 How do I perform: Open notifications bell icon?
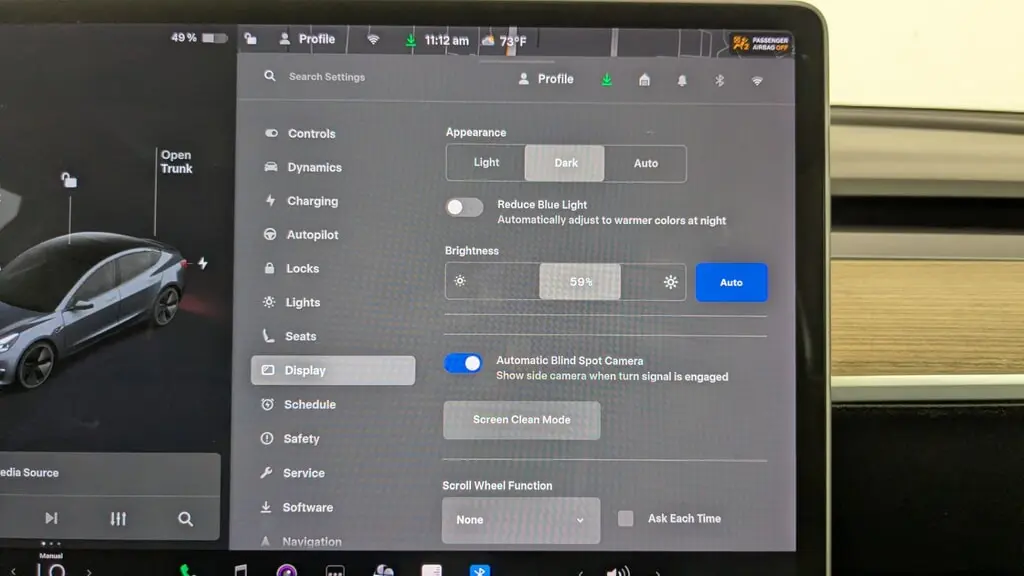[682, 80]
